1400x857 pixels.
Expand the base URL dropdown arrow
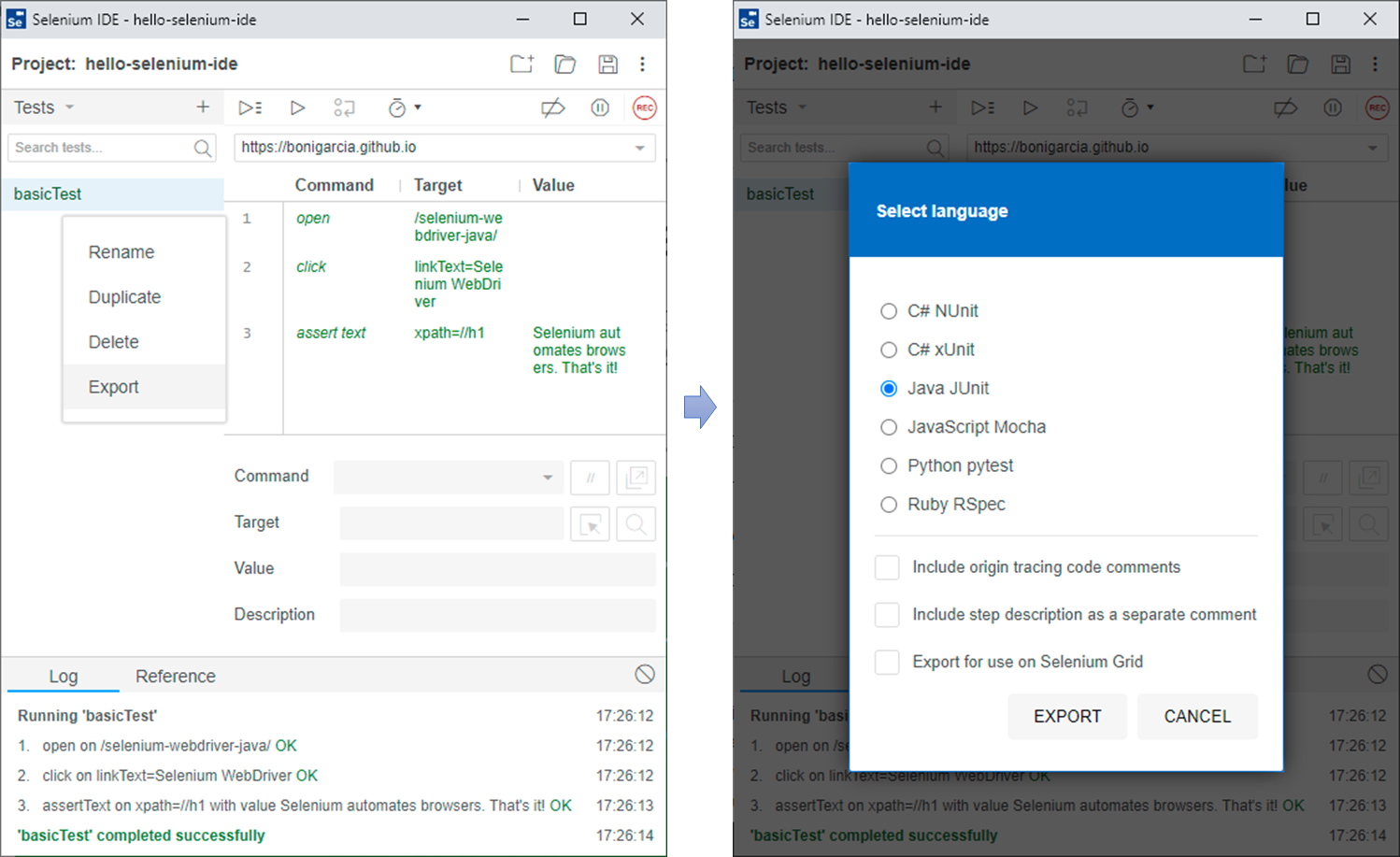(x=640, y=148)
